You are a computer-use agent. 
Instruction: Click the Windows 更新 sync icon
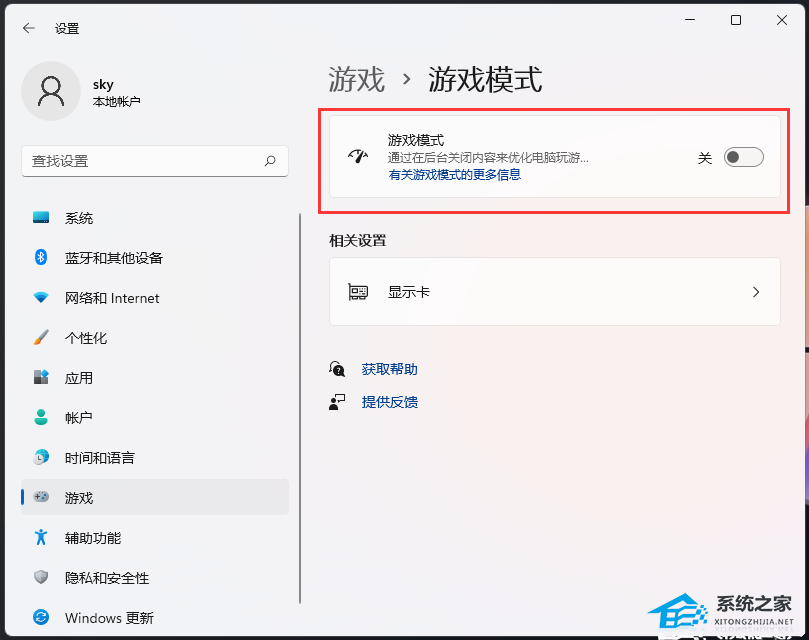pos(41,617)
